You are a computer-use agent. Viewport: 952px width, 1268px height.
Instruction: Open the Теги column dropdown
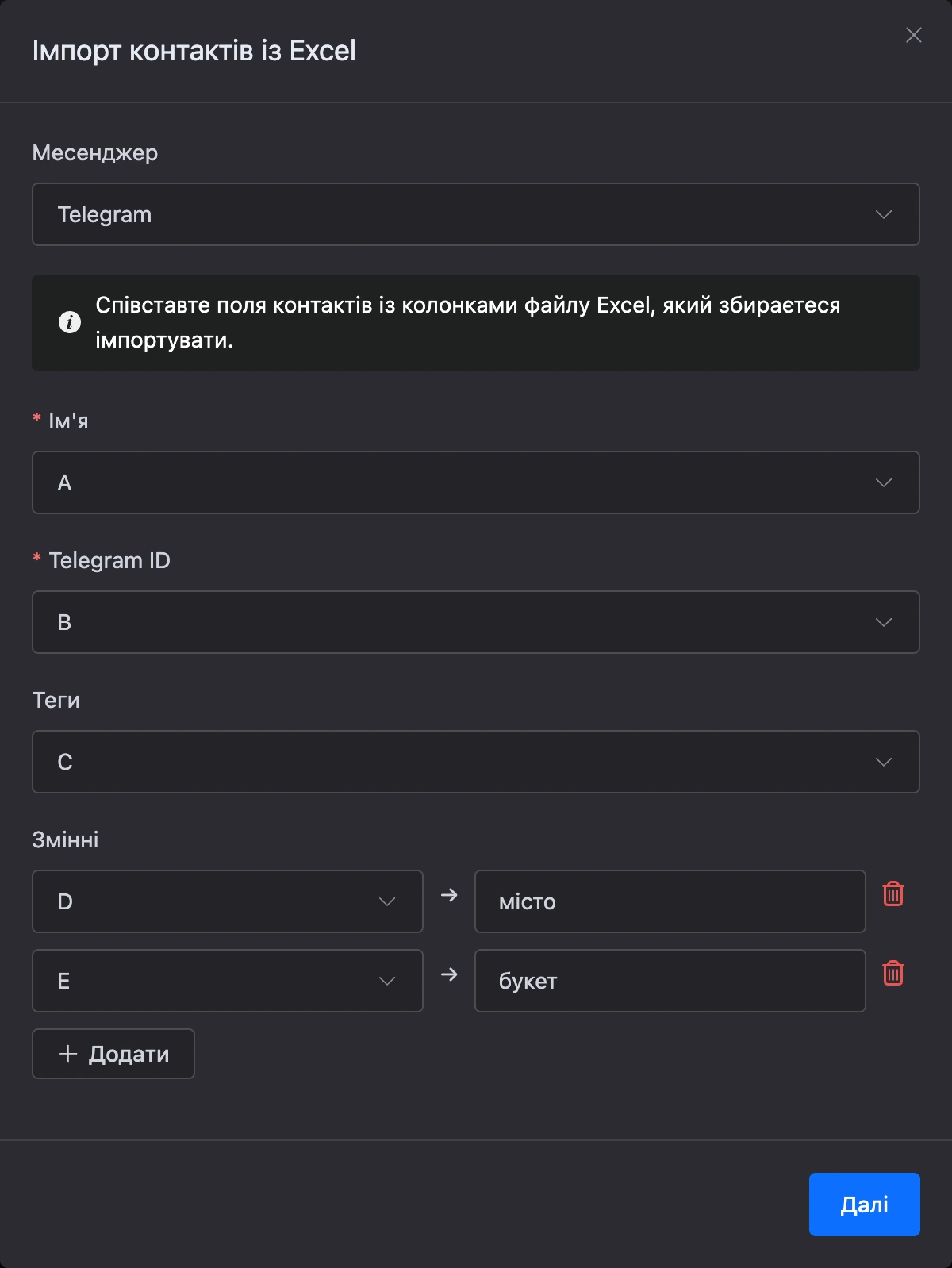point(476,762)
